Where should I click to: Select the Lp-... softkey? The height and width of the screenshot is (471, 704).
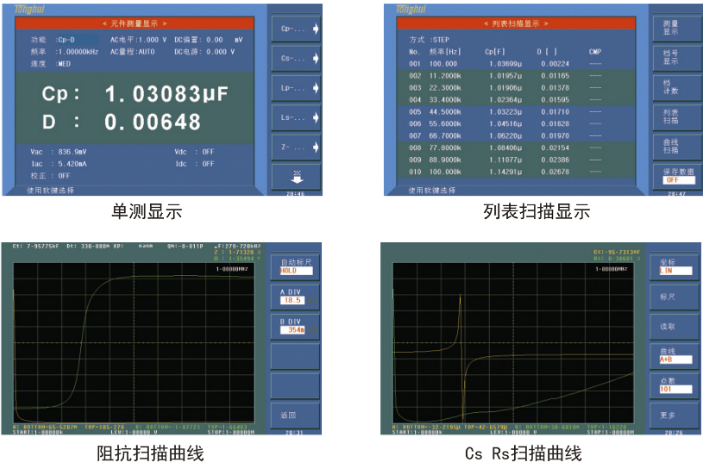pos(295,88)
